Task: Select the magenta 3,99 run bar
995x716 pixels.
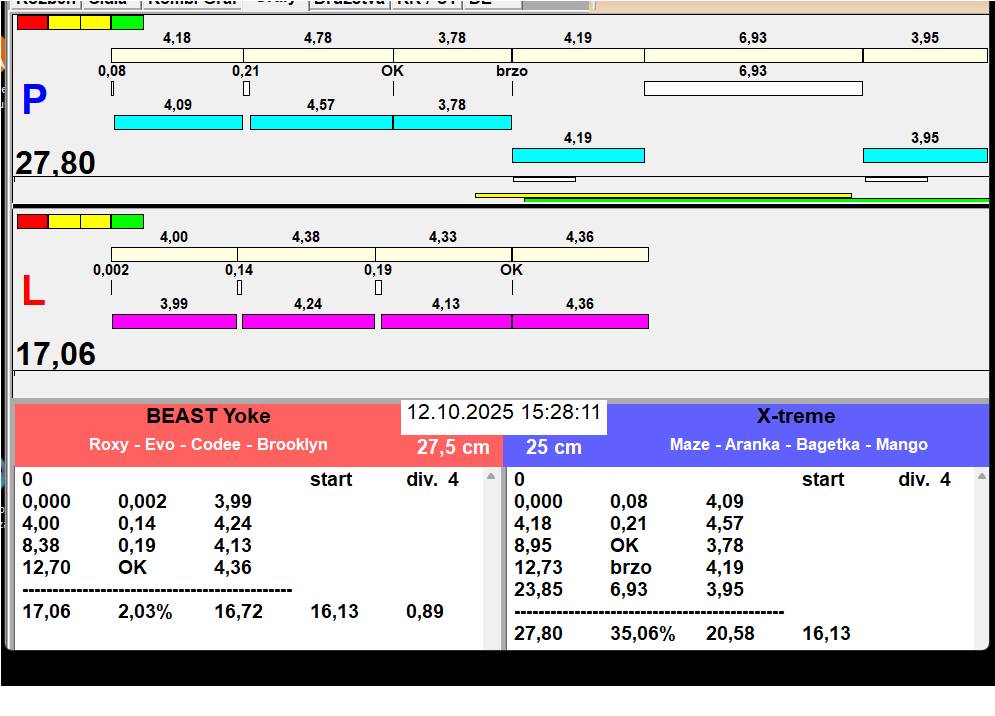Action: (175, 321)
